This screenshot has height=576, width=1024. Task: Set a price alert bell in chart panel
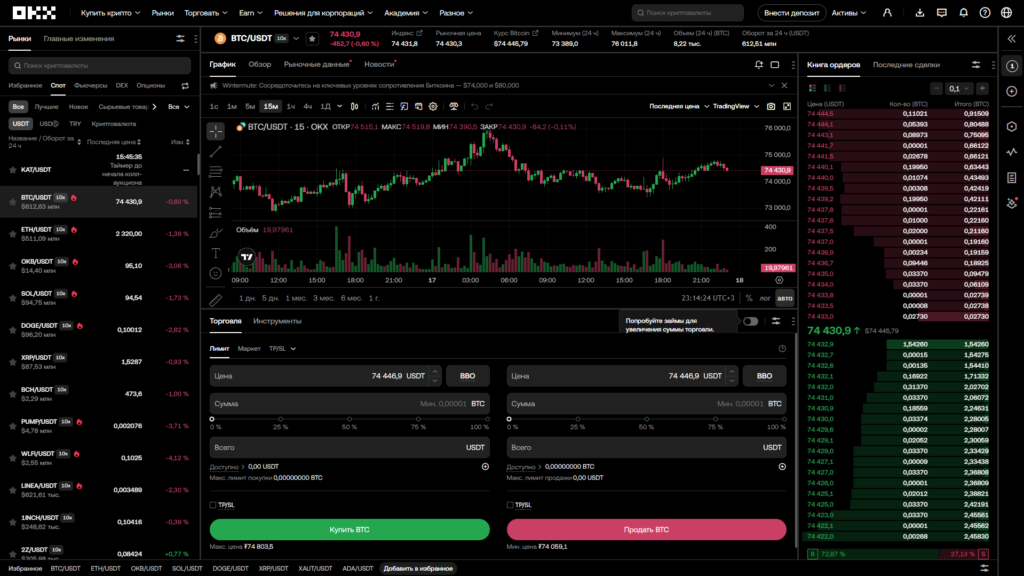click(x=759, y=65)
